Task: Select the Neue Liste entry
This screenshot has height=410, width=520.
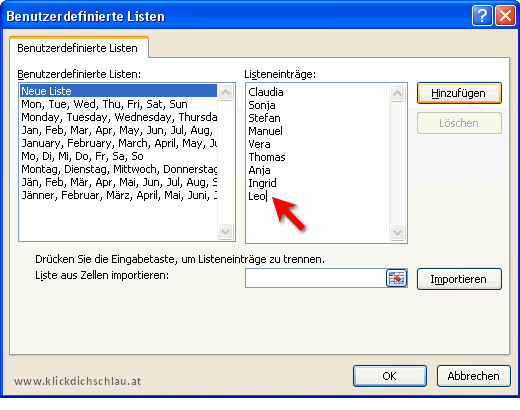Action: pyautogui.click(x=118, y=91)
